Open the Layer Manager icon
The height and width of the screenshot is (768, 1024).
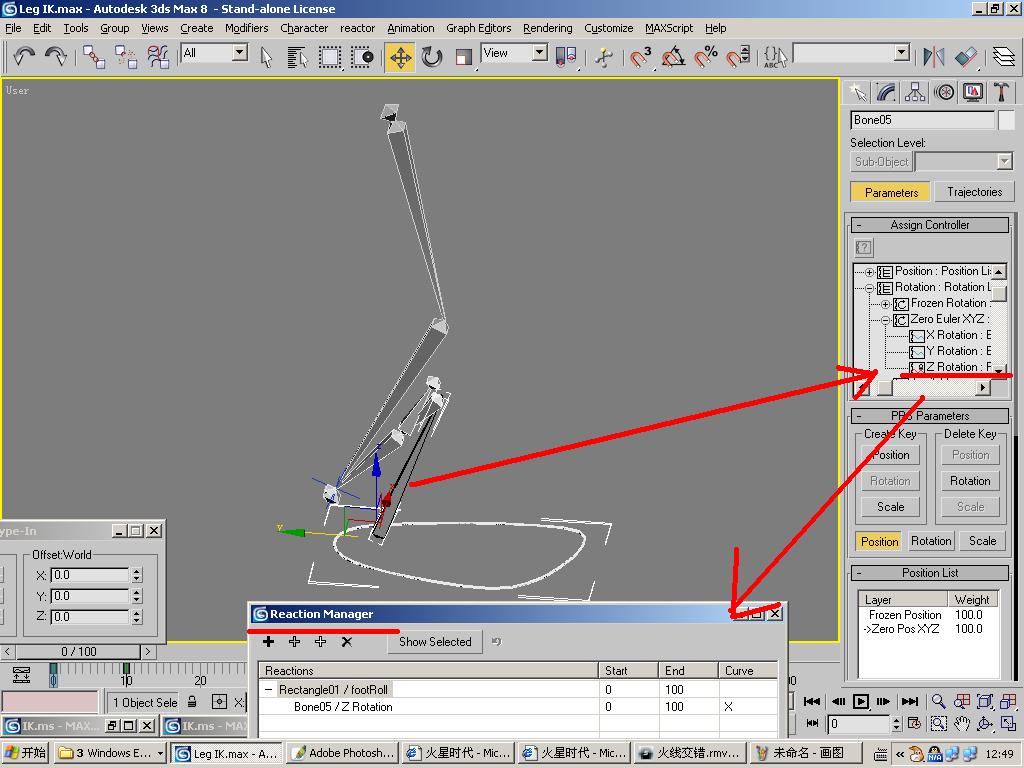coord(1004,57)
